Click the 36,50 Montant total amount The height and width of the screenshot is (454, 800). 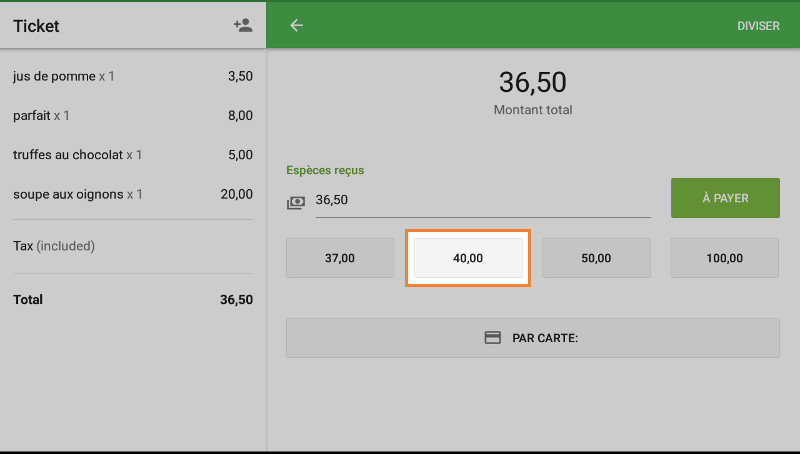click(x=532, y=83)
